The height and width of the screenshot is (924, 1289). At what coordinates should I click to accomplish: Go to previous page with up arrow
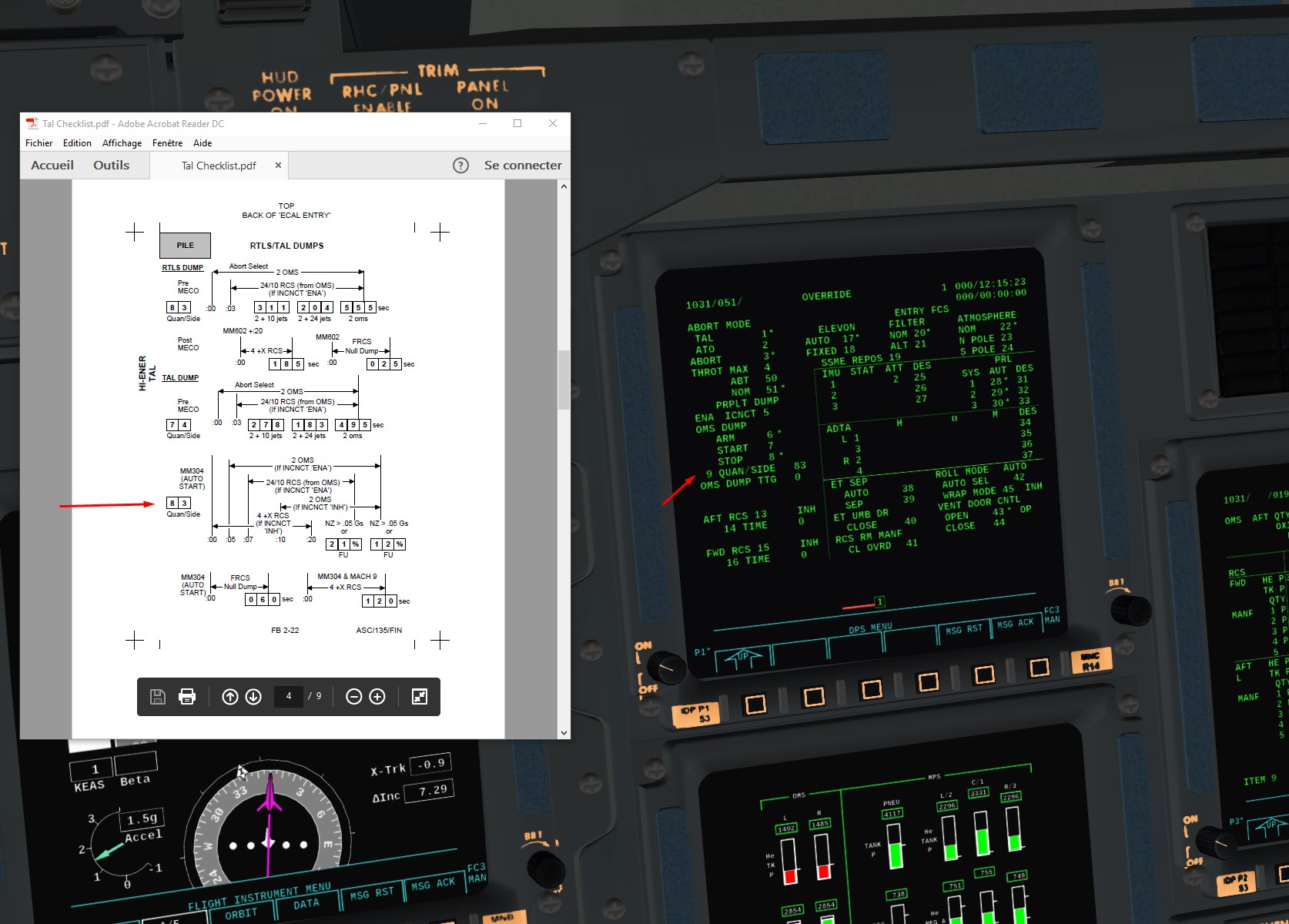(x=229, y=697)
